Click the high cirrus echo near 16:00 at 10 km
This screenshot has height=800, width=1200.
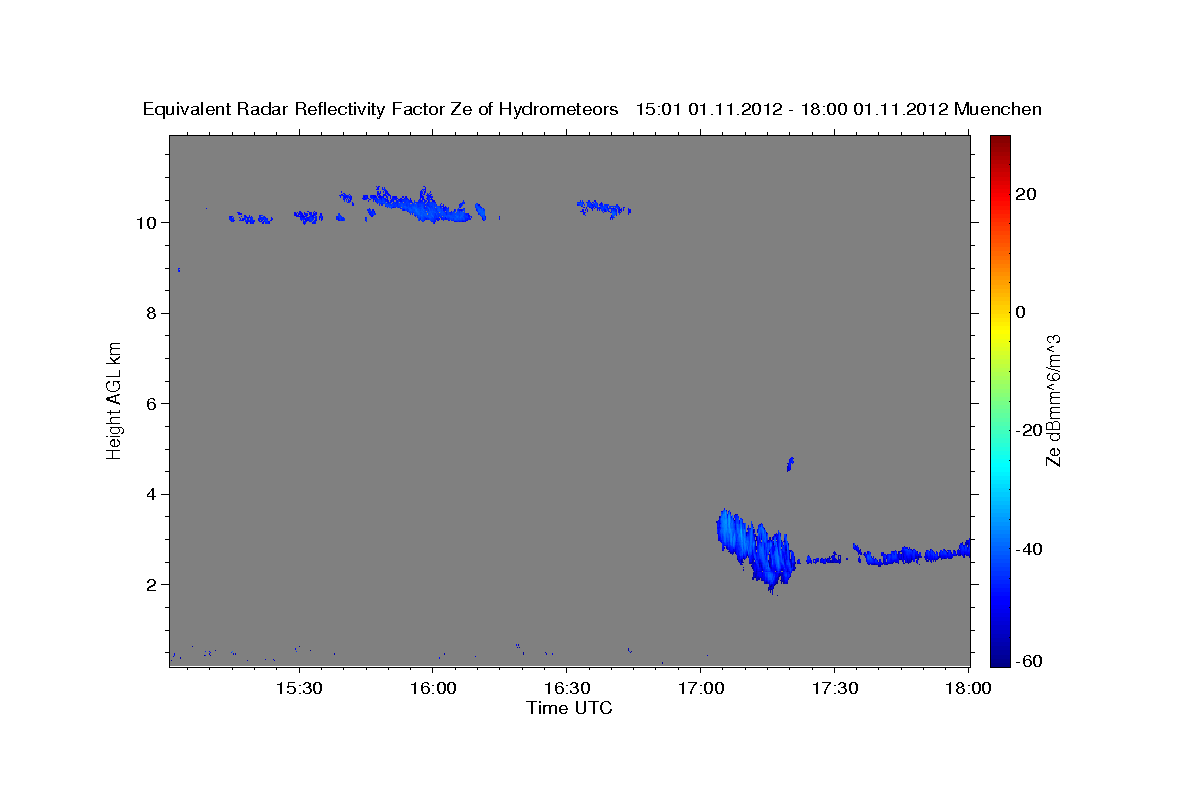(x=418, y=205)
